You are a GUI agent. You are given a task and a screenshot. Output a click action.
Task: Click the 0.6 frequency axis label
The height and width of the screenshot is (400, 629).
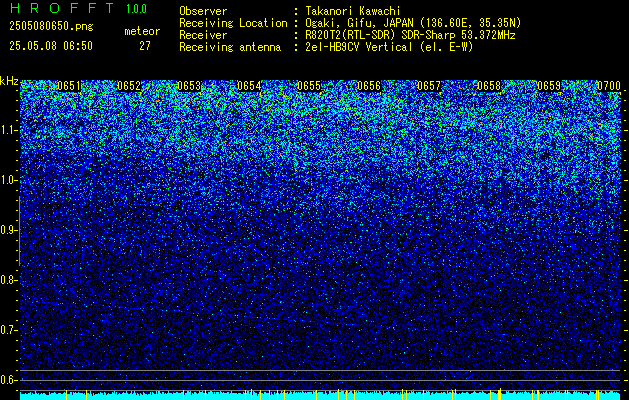8,380
